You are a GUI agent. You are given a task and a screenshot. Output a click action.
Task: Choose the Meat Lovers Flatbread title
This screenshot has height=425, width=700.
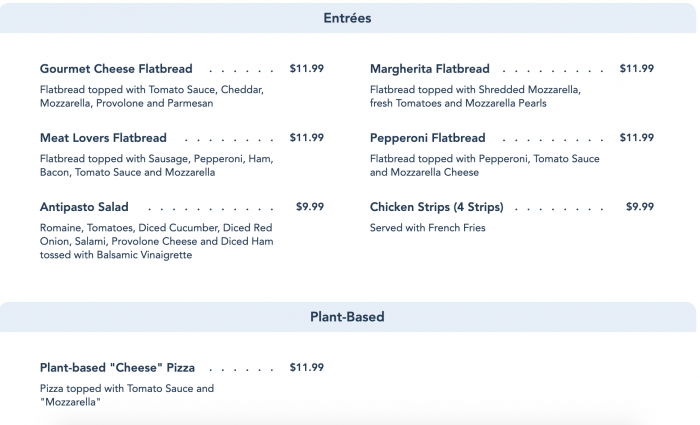coord(103,138)
